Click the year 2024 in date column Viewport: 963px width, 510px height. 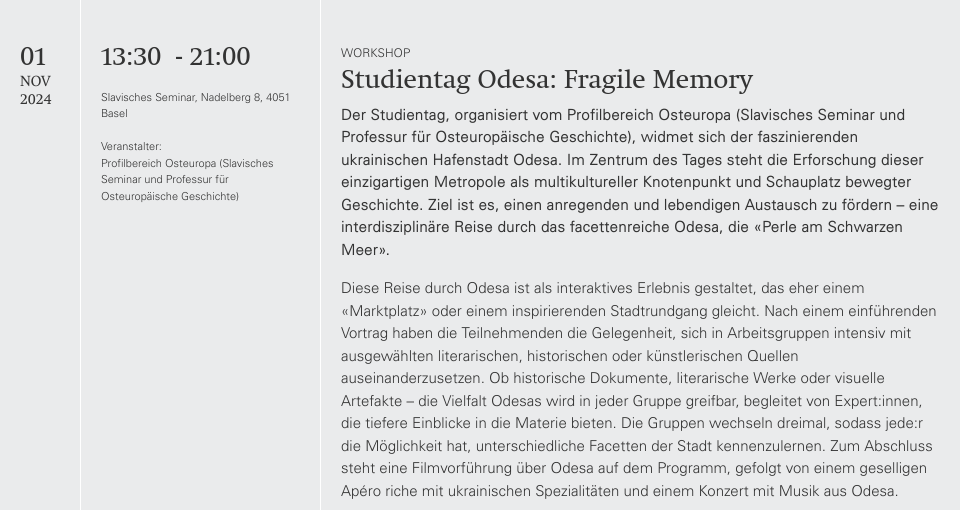click(35, 99)
